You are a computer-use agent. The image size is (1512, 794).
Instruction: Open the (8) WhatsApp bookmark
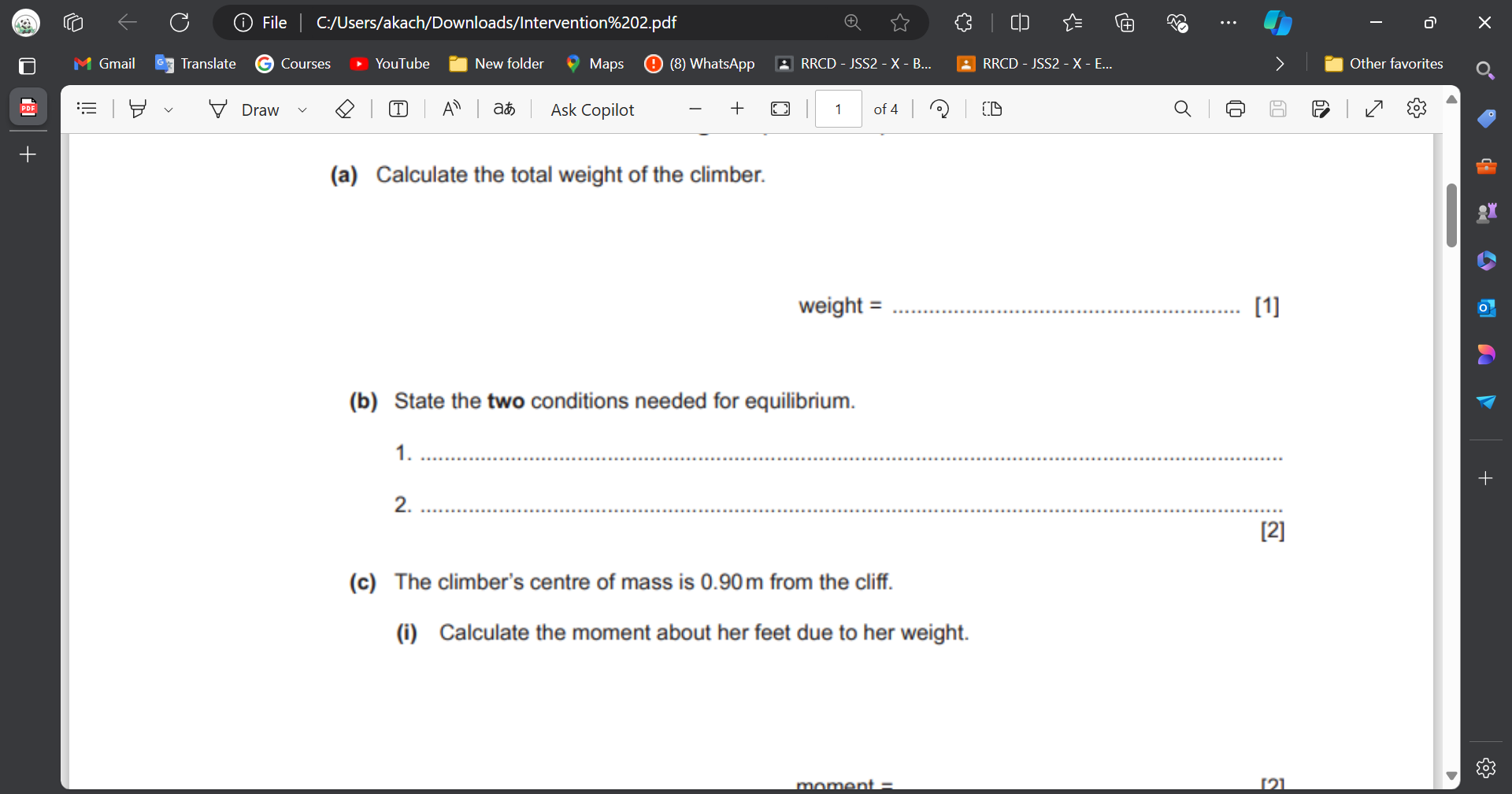pyautogui.click(x=699, y=64)
